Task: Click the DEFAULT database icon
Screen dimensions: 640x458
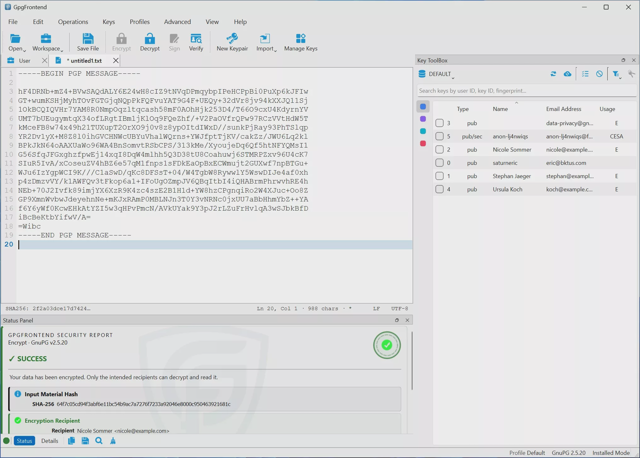Action: pos(422,74)
